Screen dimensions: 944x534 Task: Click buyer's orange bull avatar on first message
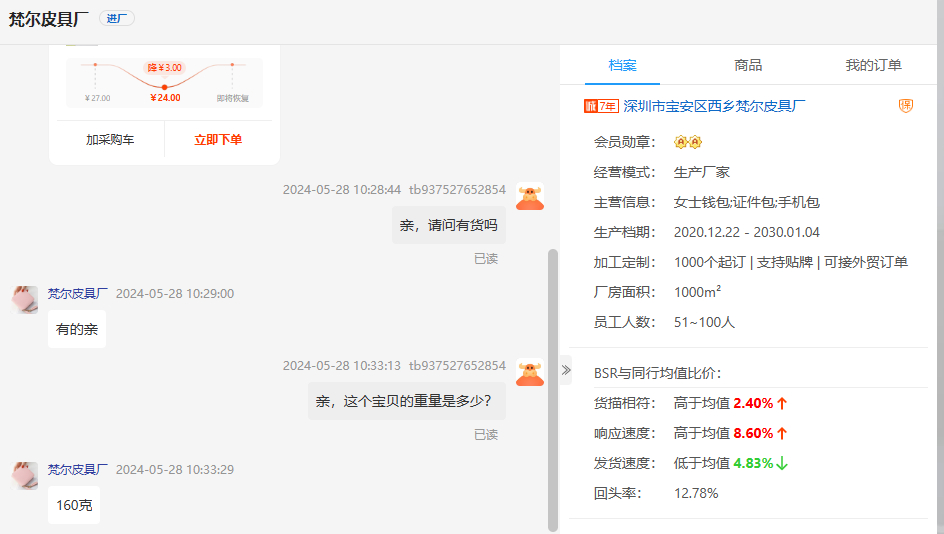click(x=530, y=197)
